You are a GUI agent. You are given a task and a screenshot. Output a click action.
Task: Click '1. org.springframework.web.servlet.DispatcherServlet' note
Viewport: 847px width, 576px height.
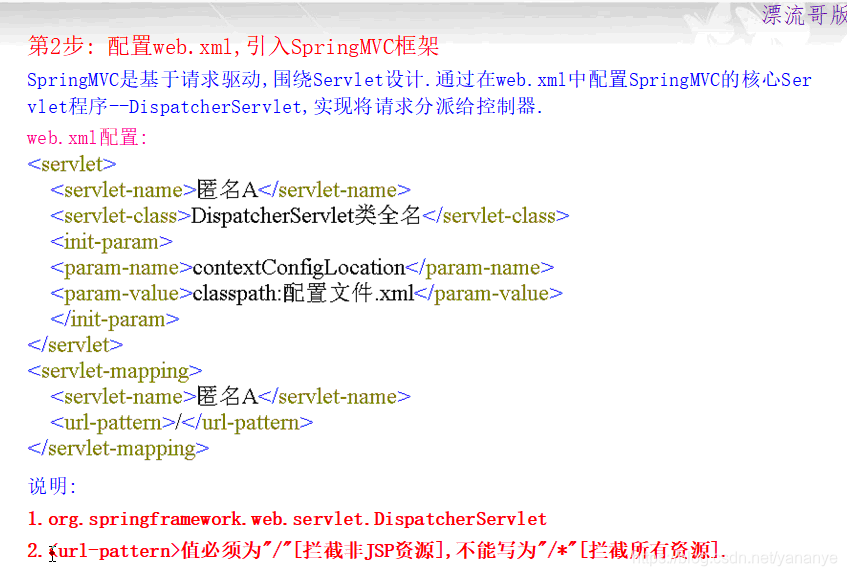(x=287, y=519)
